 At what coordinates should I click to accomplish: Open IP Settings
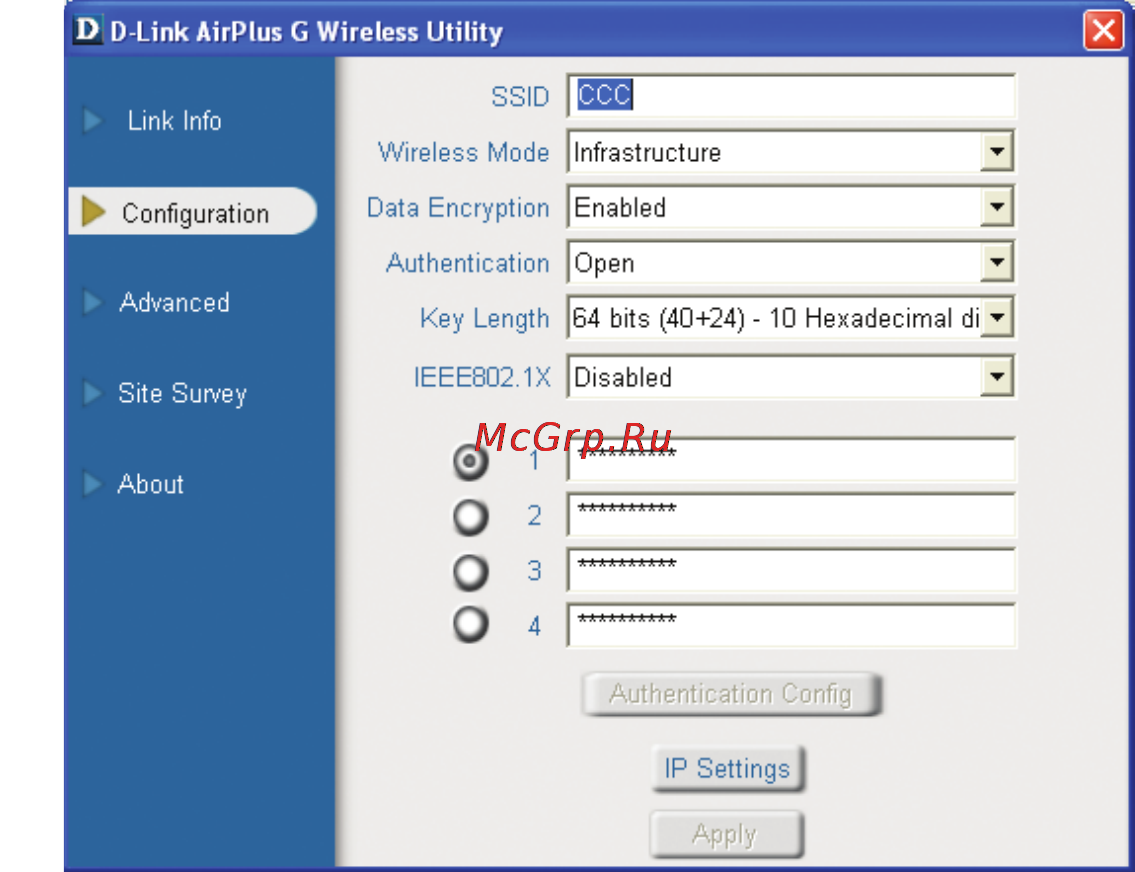coord(727,769)
